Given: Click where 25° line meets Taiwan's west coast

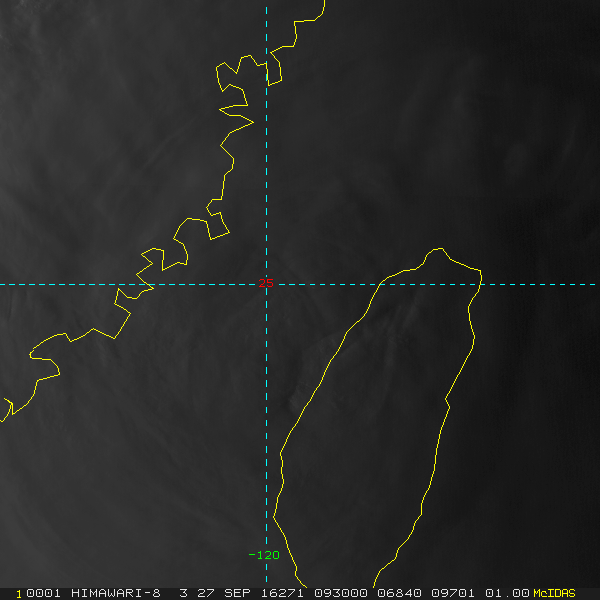Looking at the screenshot, I should coord(381,284).
